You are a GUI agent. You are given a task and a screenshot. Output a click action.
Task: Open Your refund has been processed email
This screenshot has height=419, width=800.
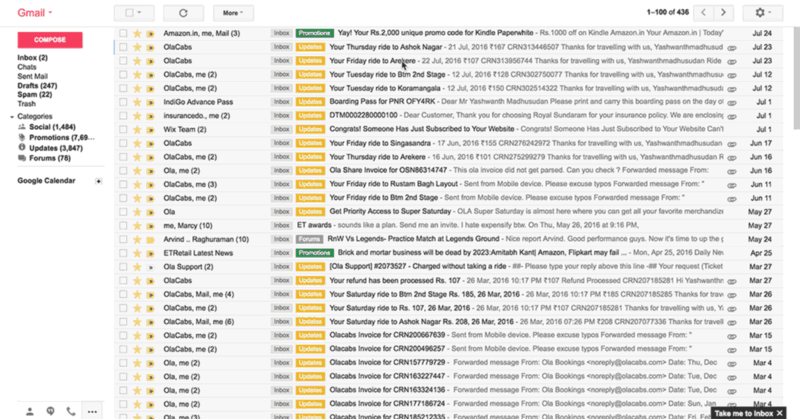point(395,281)
